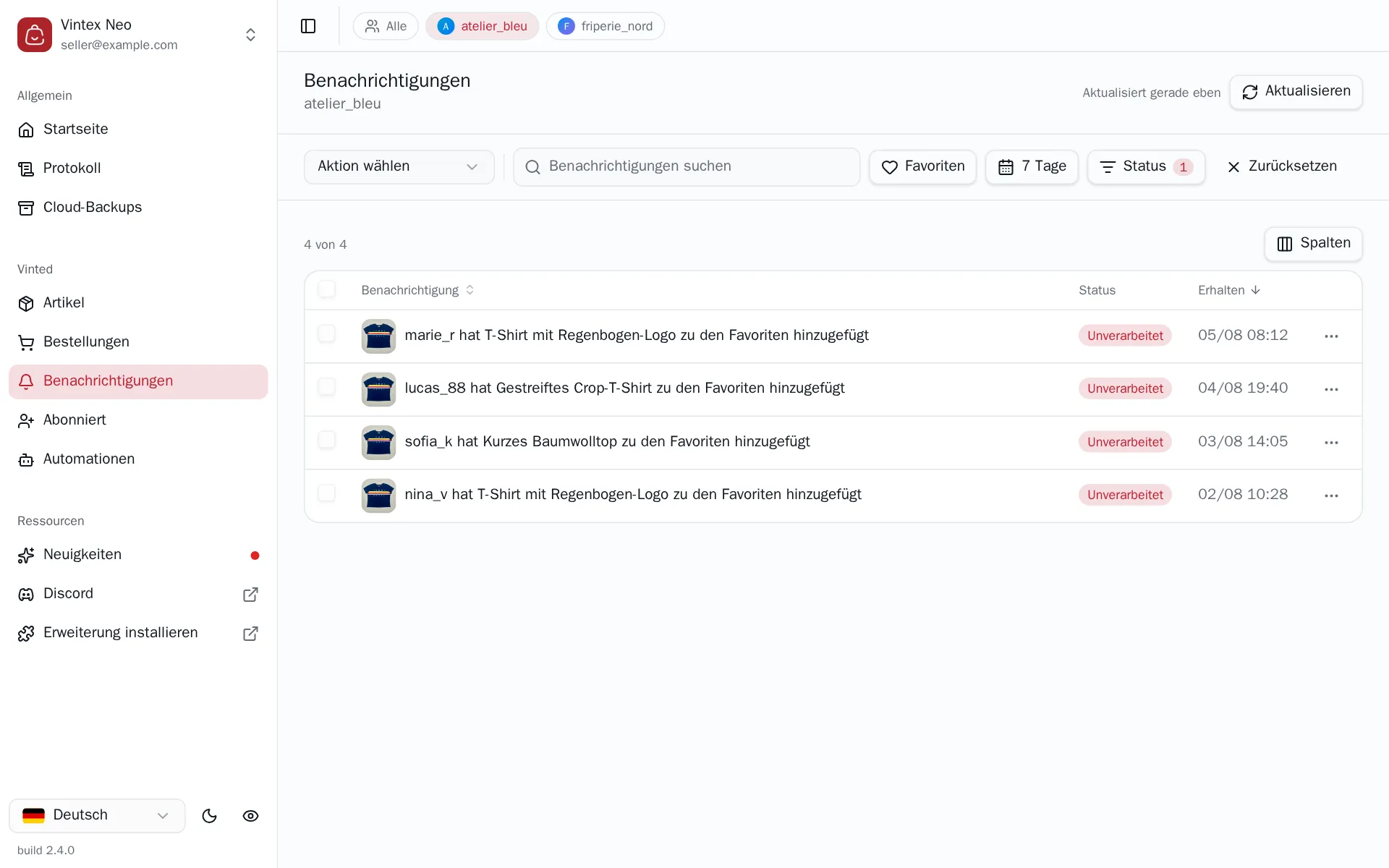Open T-shirt thumbnail in nina_v row
This screenshot has width=1389, height=868.
point(378,495)
